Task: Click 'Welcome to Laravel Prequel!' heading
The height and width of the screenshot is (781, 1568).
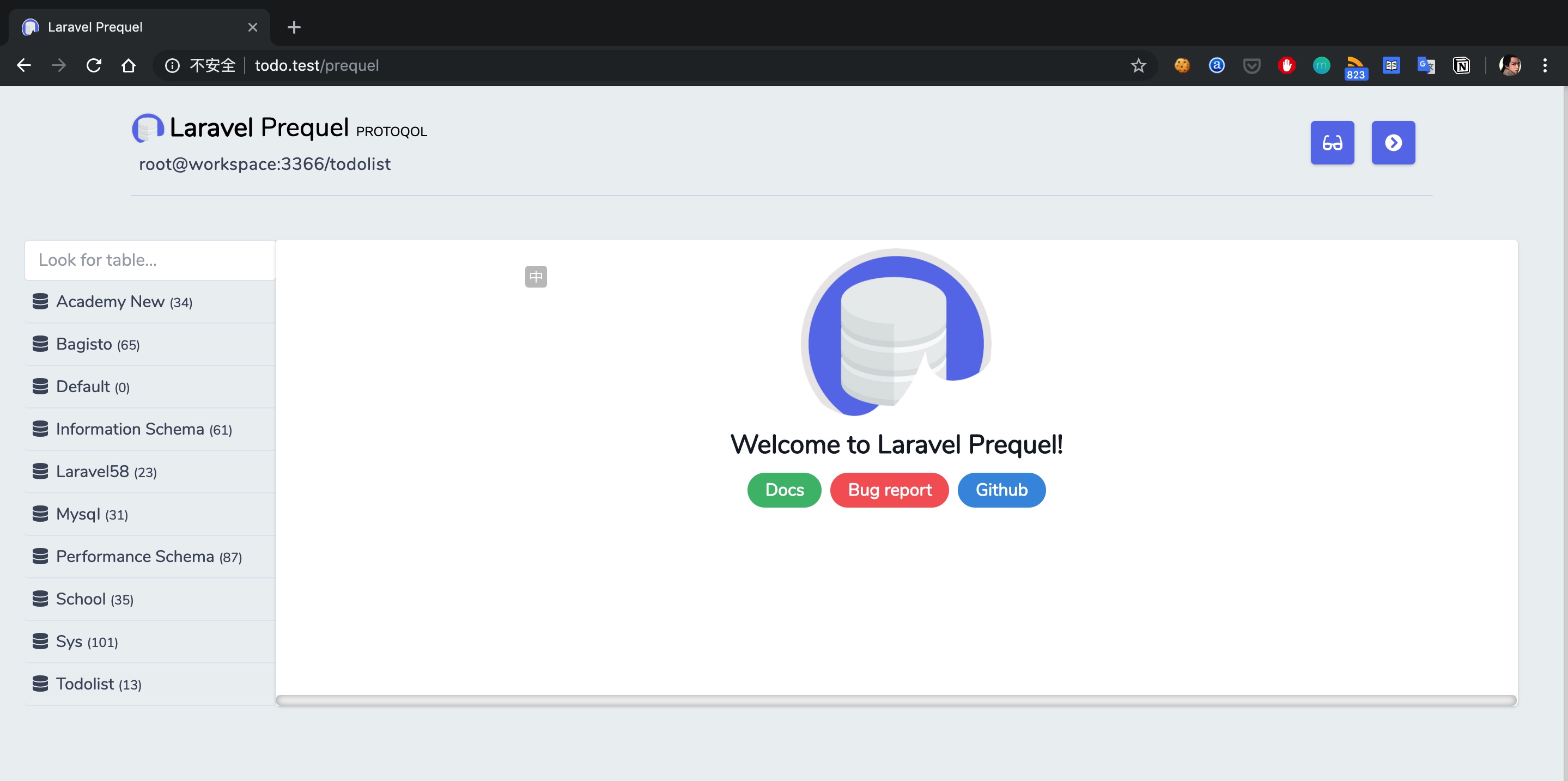Action: [896, 444]
